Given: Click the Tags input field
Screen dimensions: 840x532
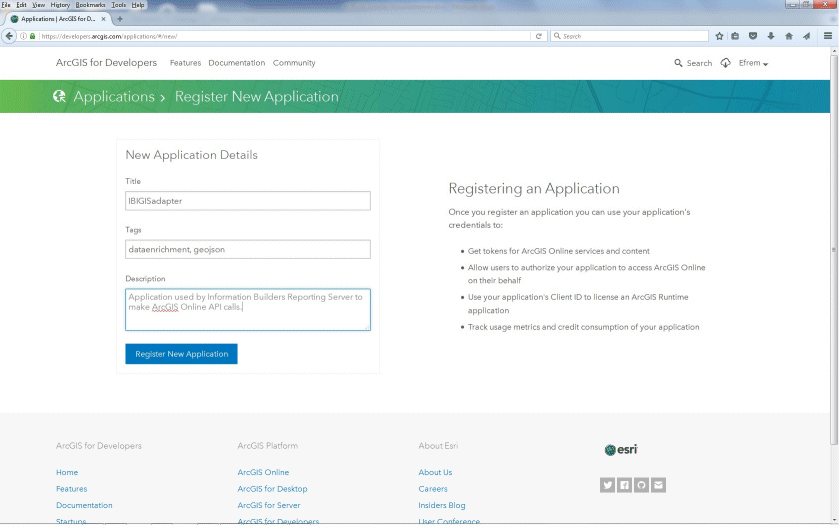Looking at the screenshot, I should (x=248, y=249).
